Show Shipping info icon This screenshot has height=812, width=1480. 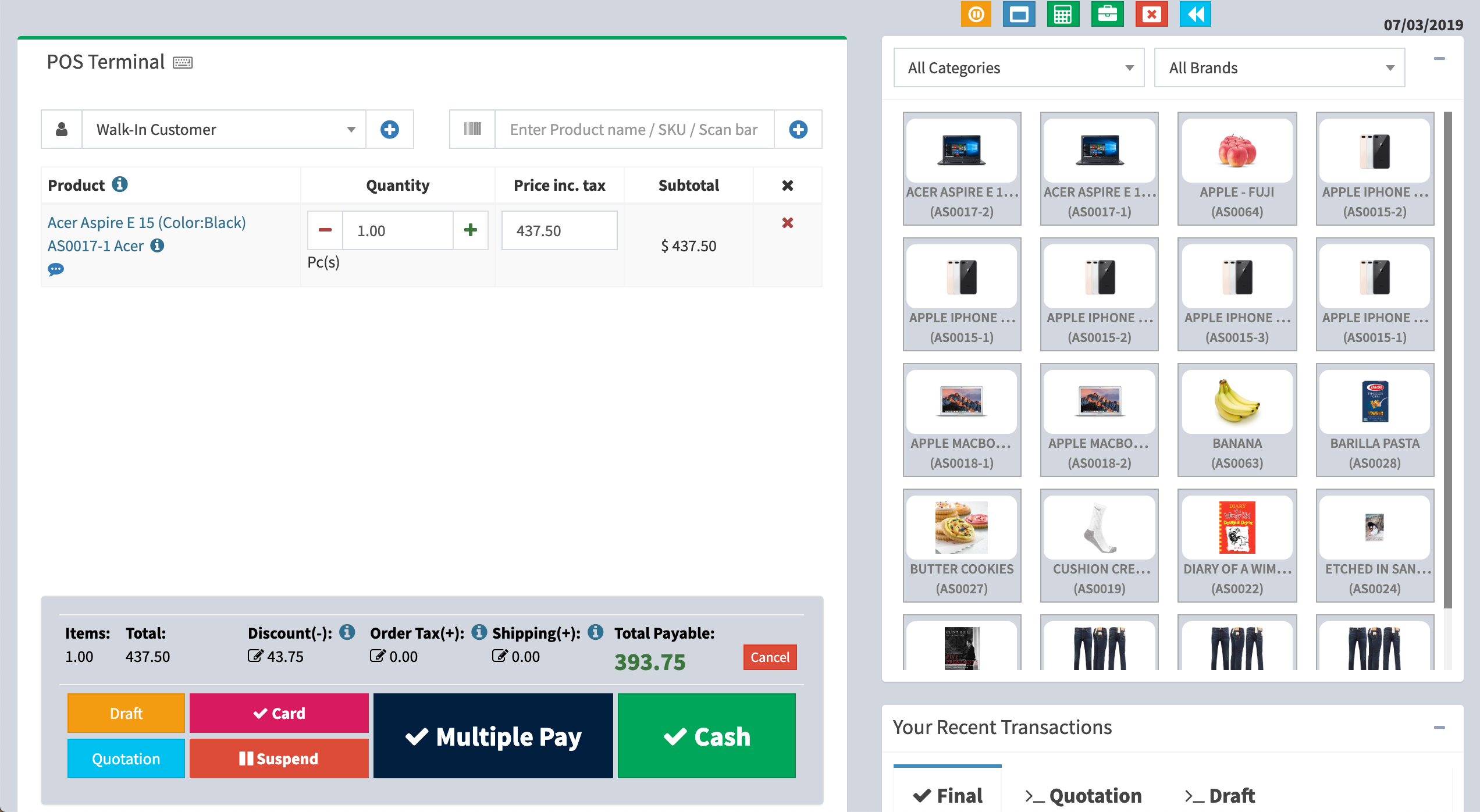point(595,632)
